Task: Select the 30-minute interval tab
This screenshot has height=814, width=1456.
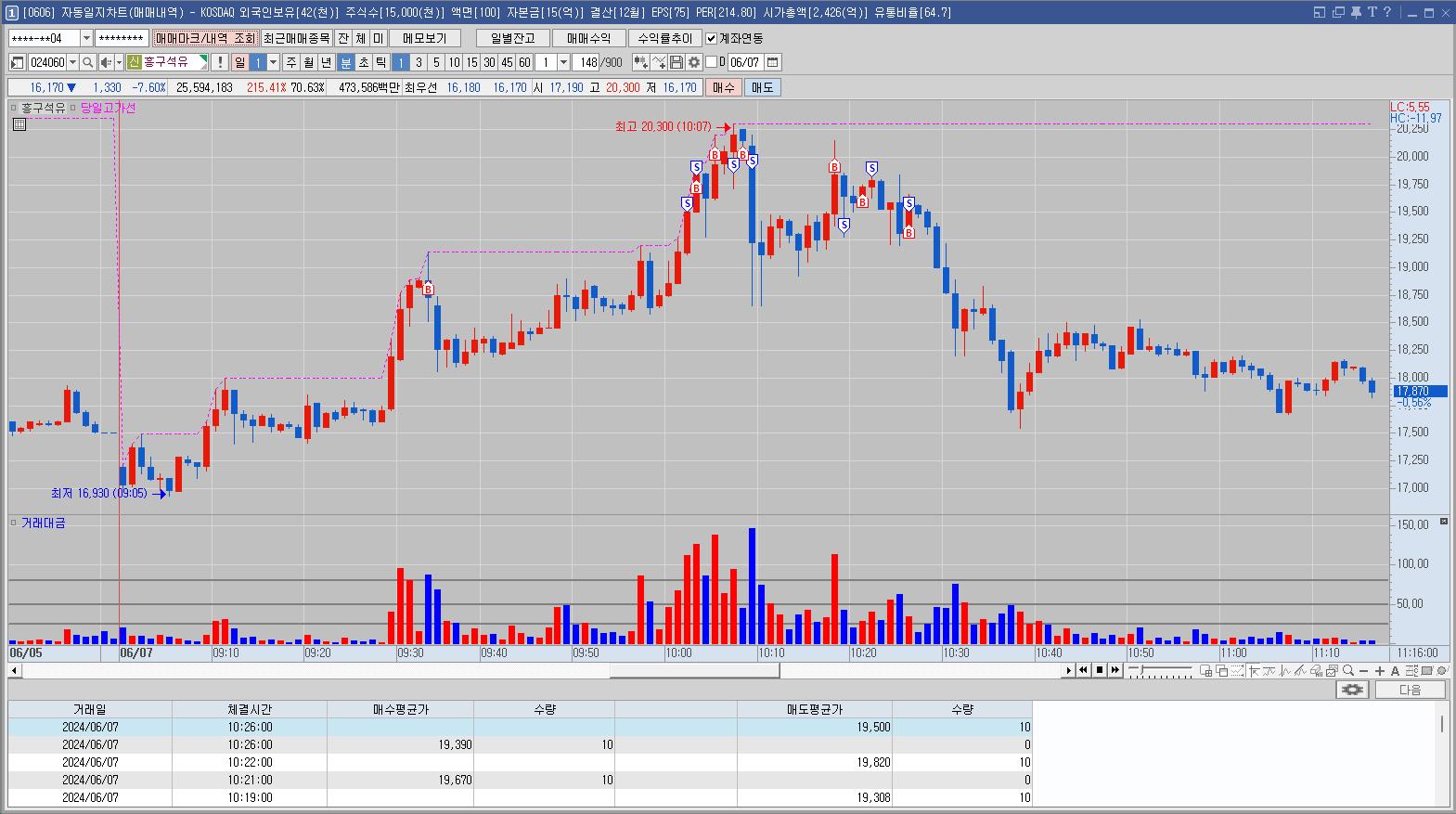Action: 489,62
